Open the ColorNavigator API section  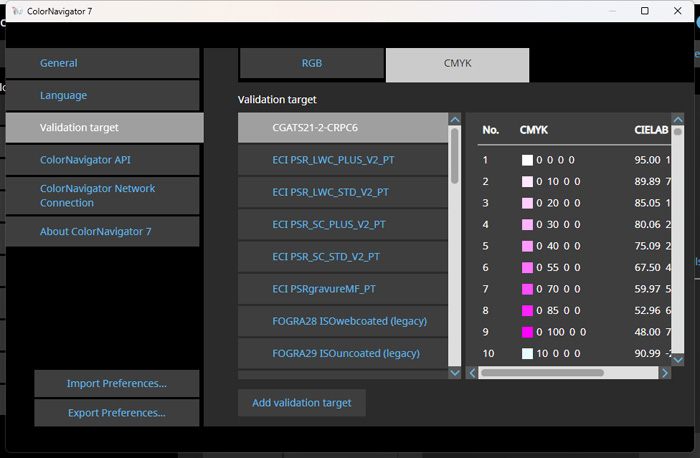(x=102, y=159)
